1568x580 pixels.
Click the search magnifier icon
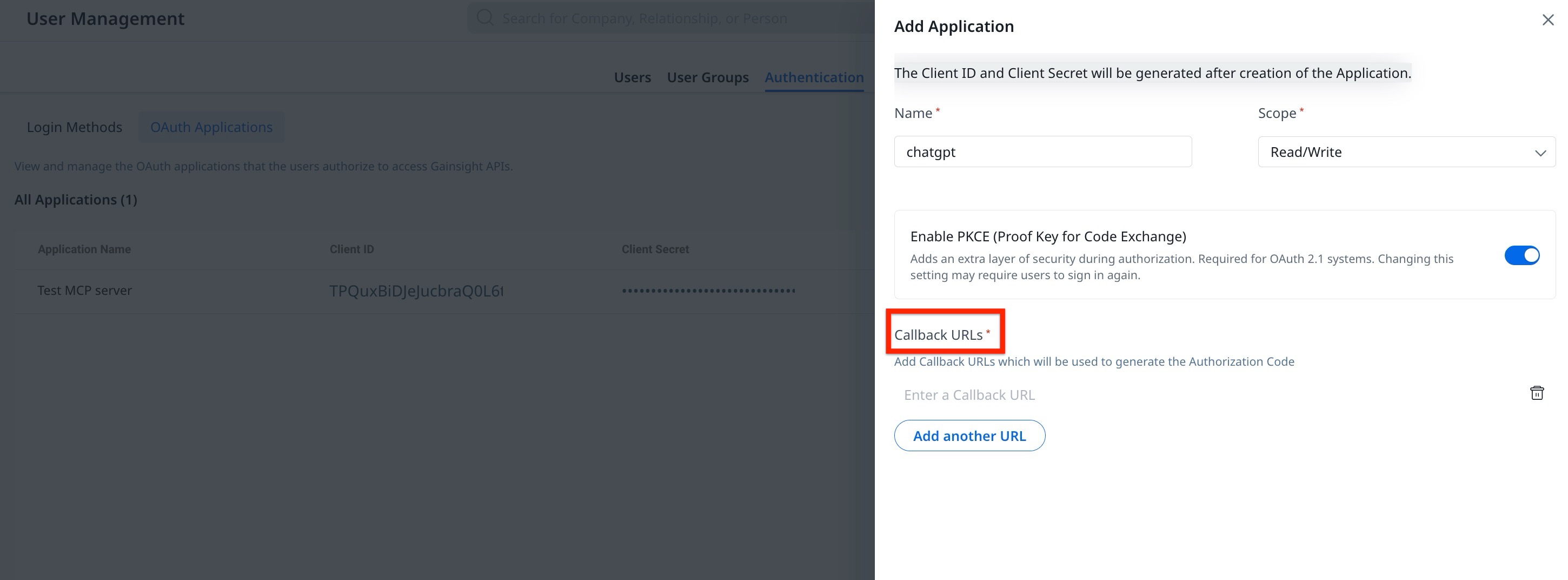484,18
